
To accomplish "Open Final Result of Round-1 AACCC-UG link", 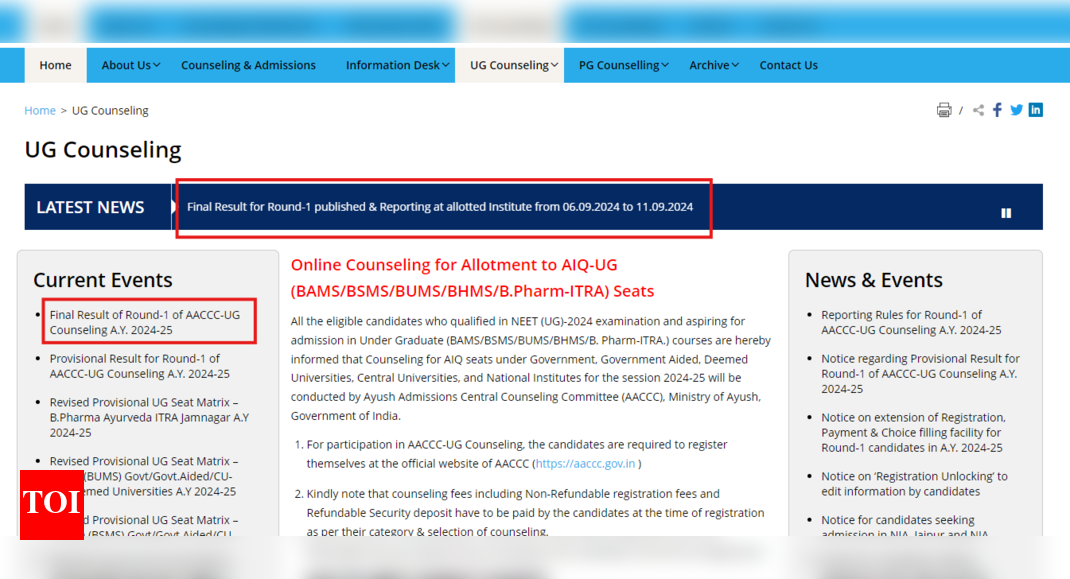I will [x=145, y=322].
